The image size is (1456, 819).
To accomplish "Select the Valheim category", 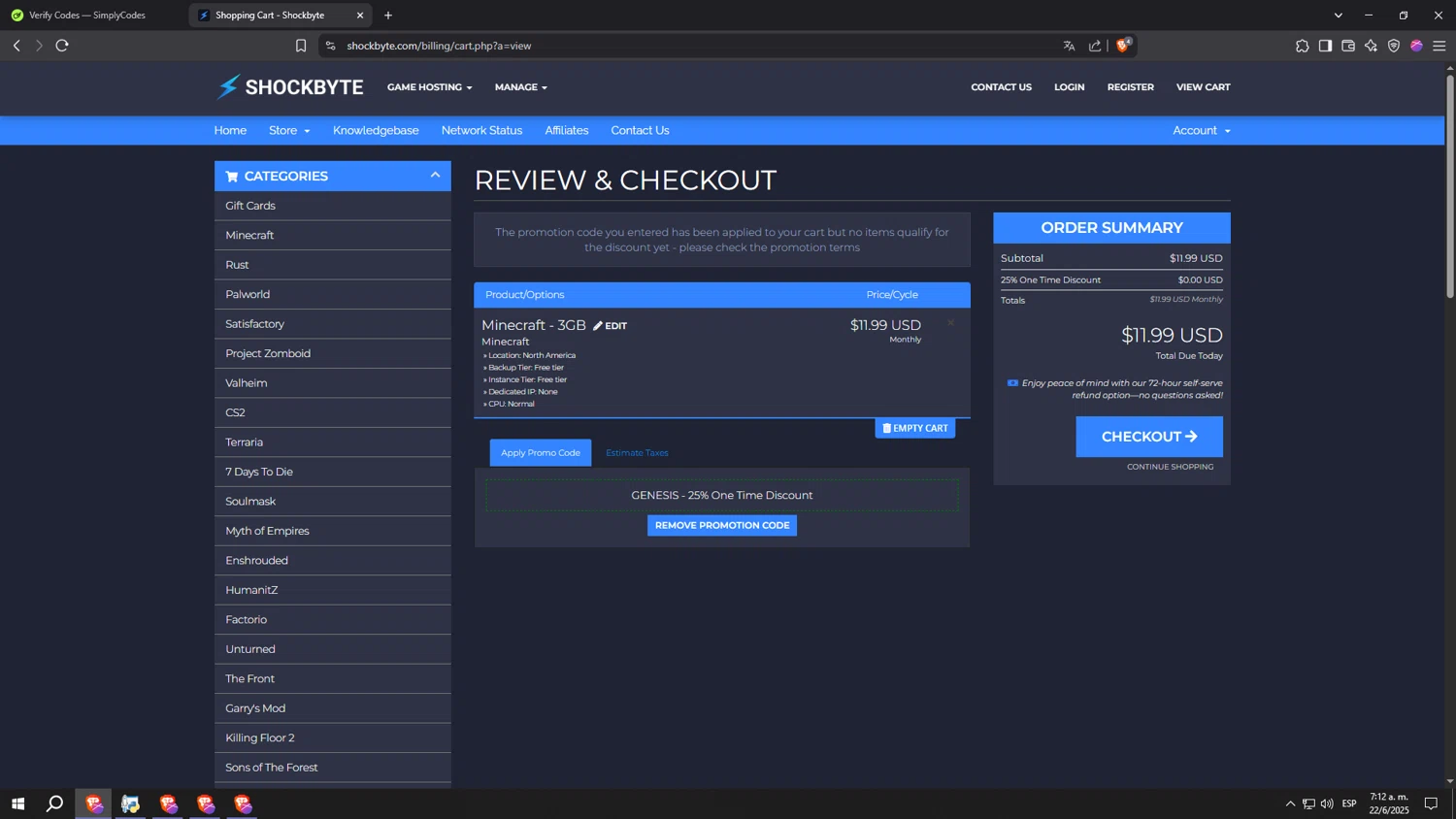I will (x=333, y=383).
